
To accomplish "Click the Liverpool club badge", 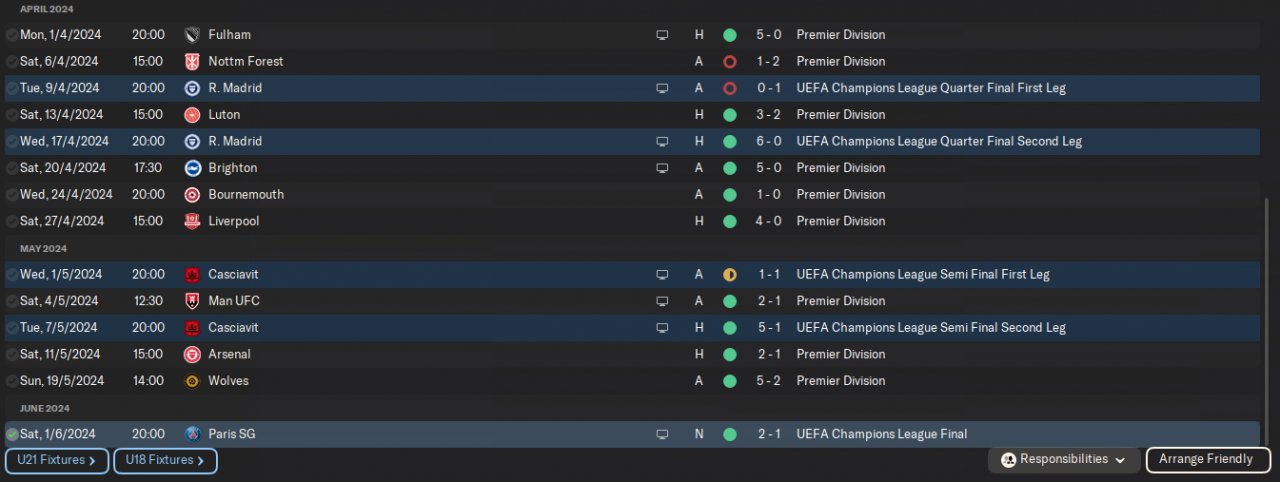I will click(192, 221).
